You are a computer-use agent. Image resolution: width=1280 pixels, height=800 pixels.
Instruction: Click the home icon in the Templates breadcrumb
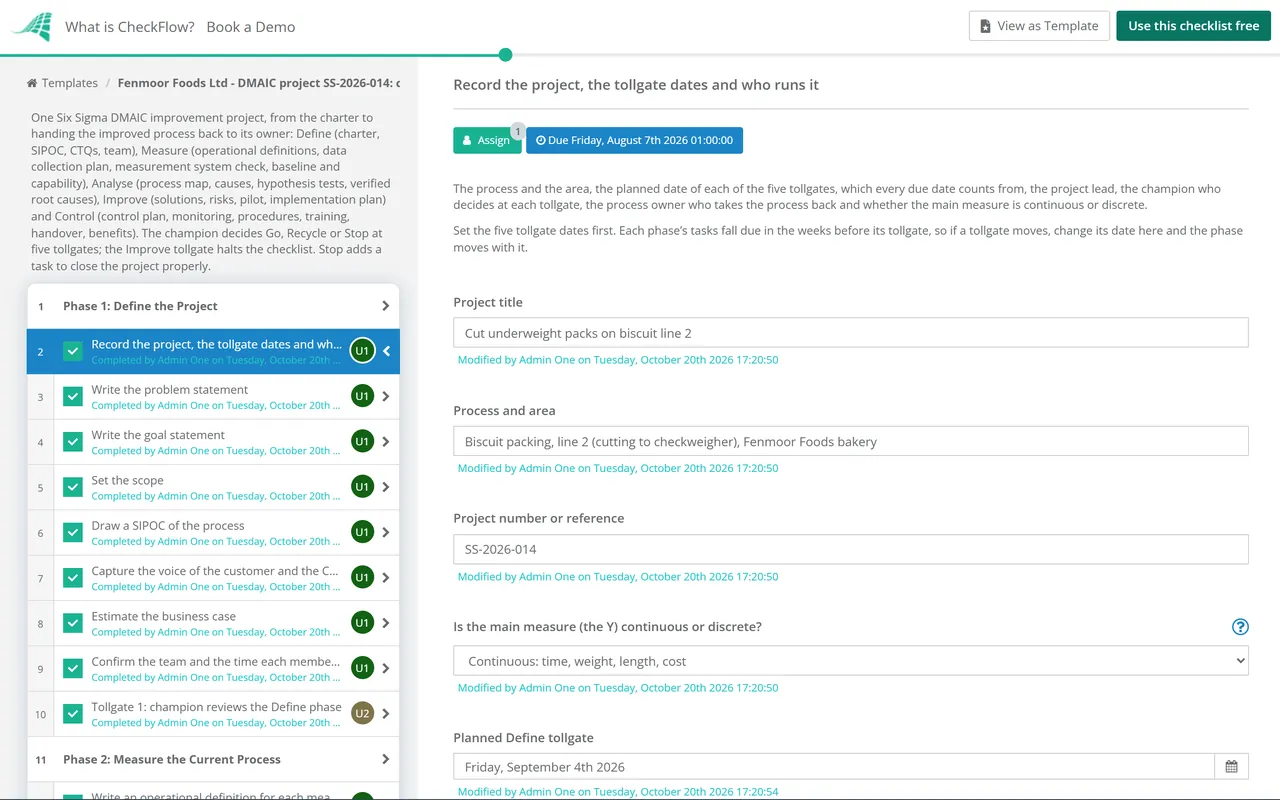click(32, 83)
